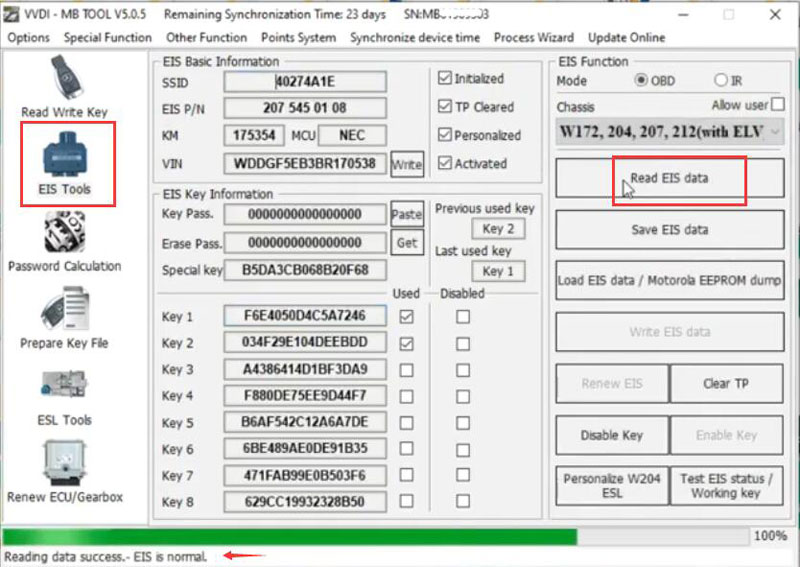
Task: Click the Paste button for Key Pass
Action: [407, 214]
